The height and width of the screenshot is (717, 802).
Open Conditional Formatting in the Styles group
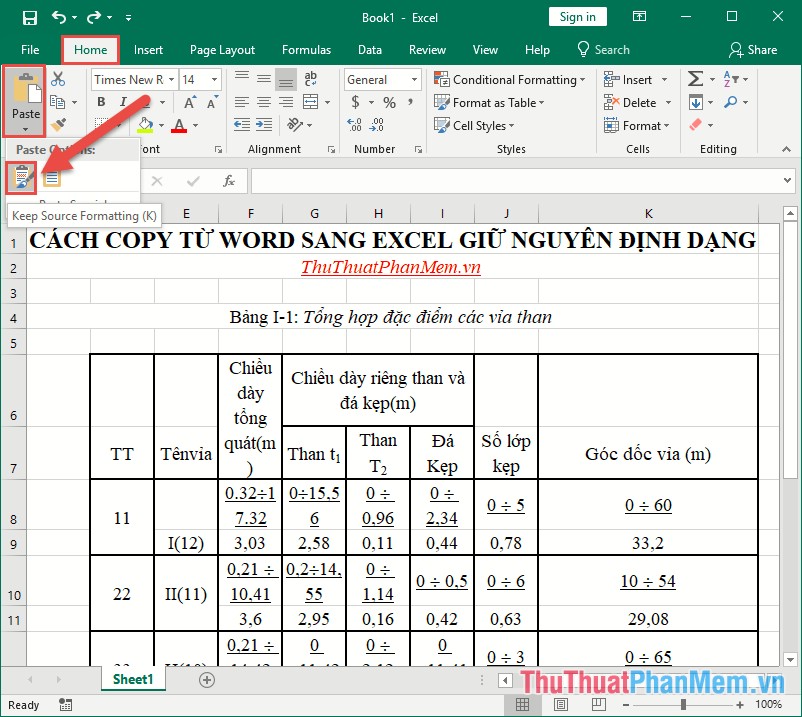[x=510, y=79]
